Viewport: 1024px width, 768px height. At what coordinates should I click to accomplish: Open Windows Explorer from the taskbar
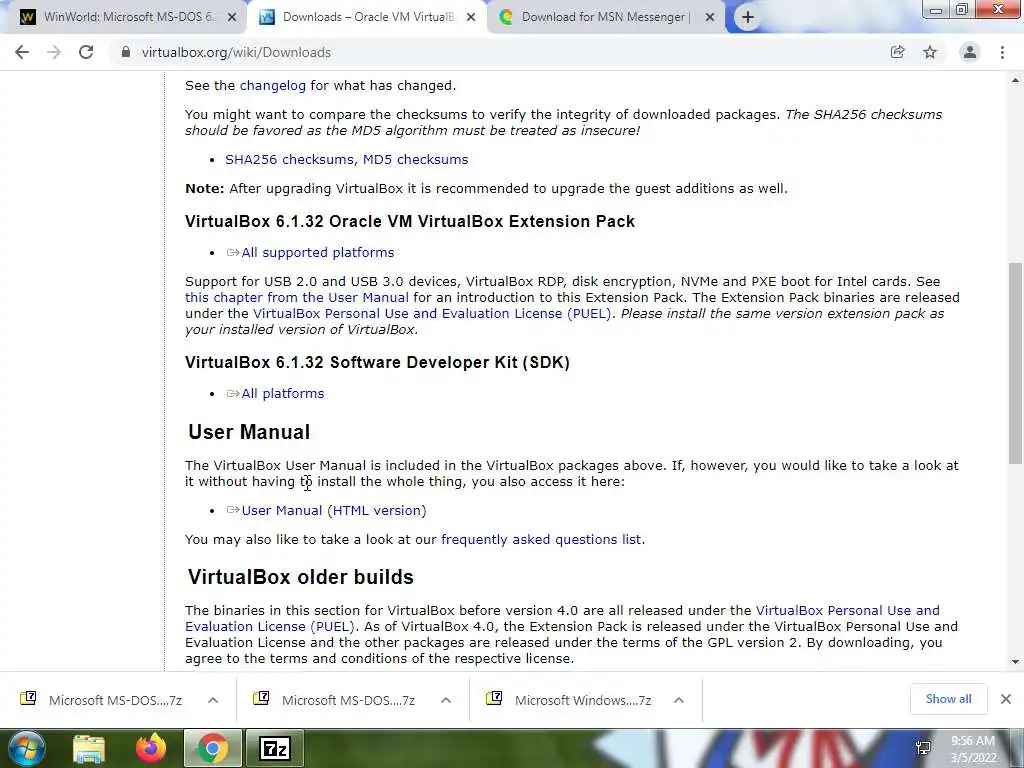[89, 748]
